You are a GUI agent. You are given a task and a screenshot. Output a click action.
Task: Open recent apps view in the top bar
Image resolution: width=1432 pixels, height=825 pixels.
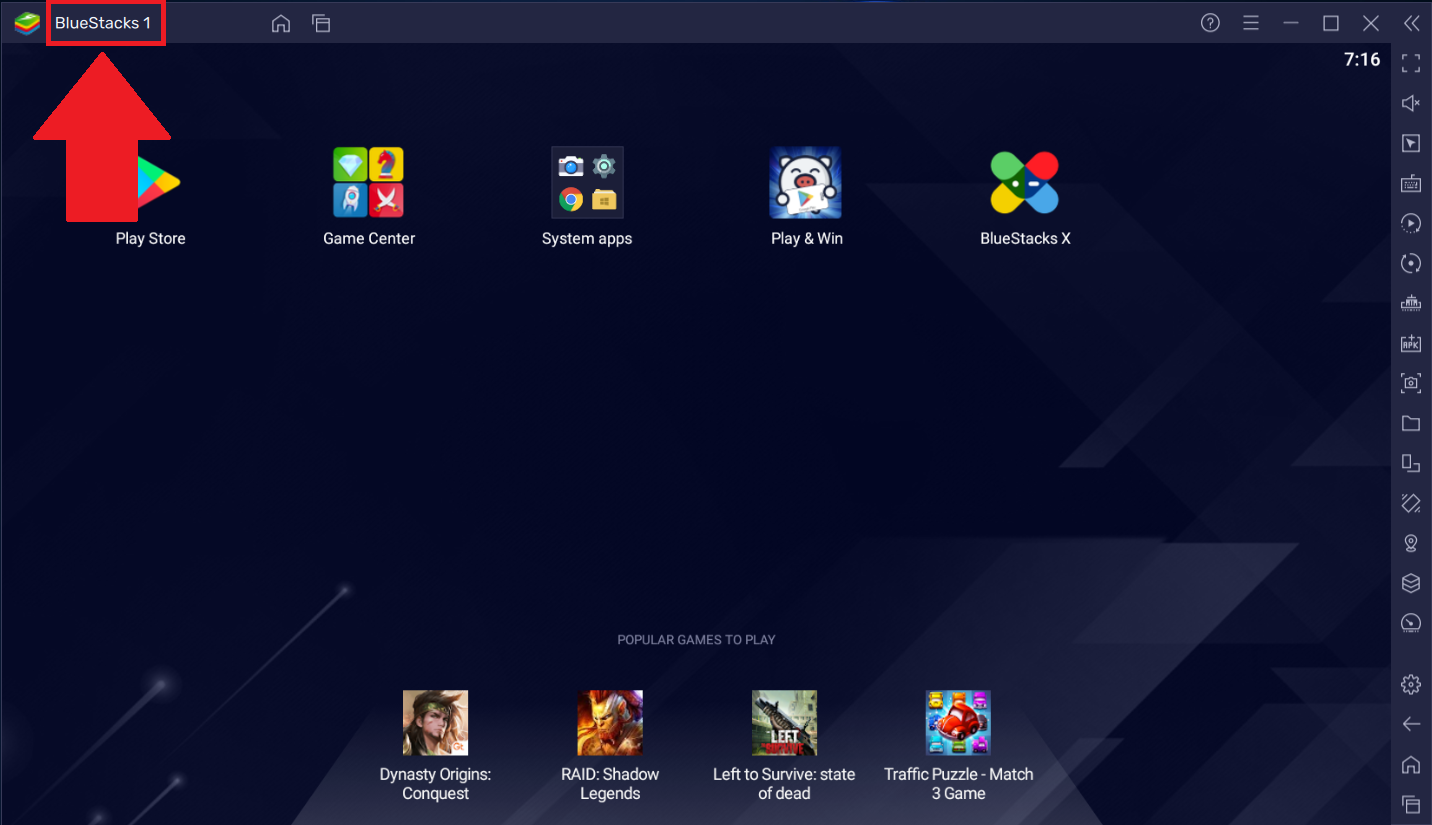321,23
